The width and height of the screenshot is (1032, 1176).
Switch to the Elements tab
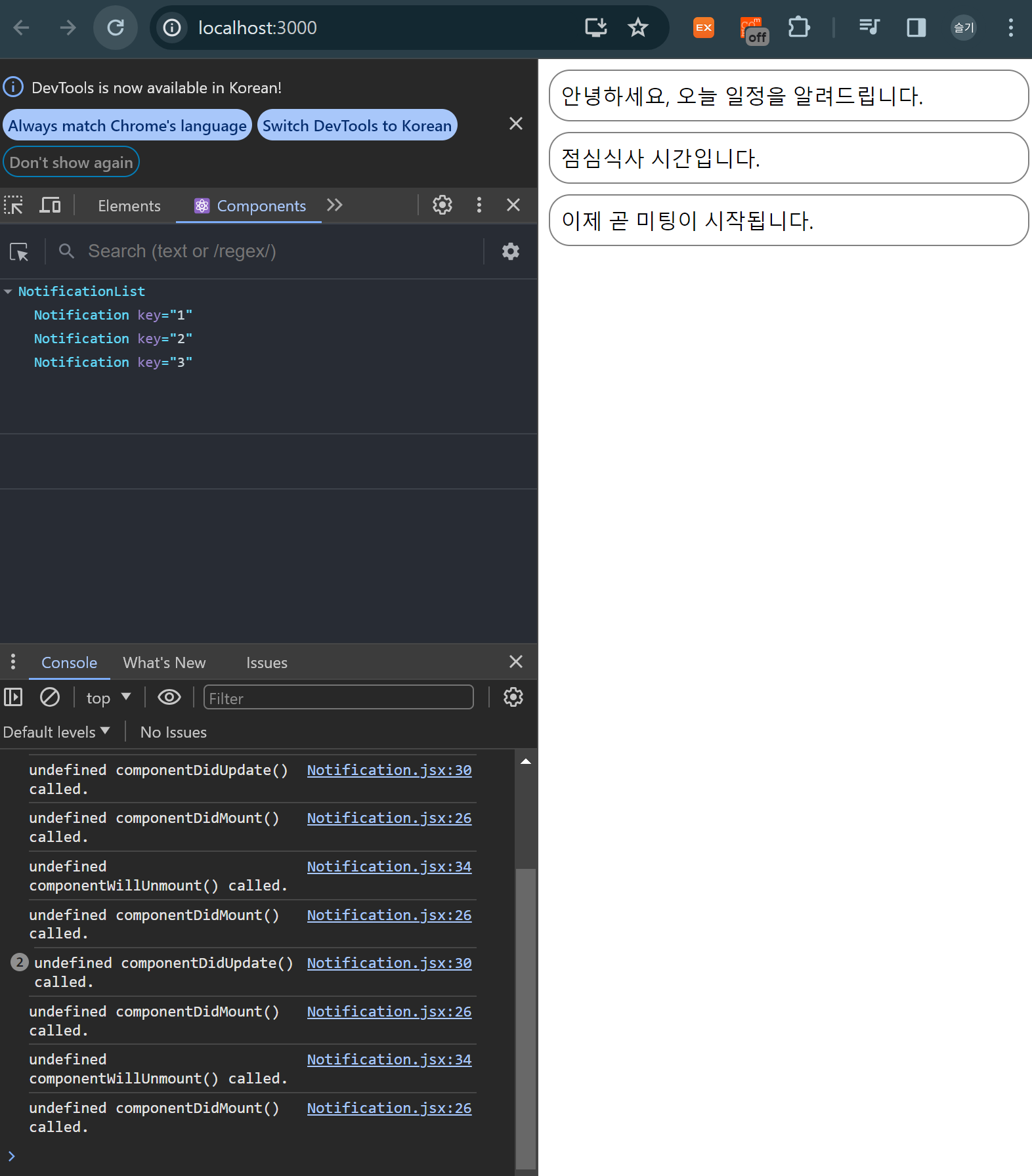(129, 206)
